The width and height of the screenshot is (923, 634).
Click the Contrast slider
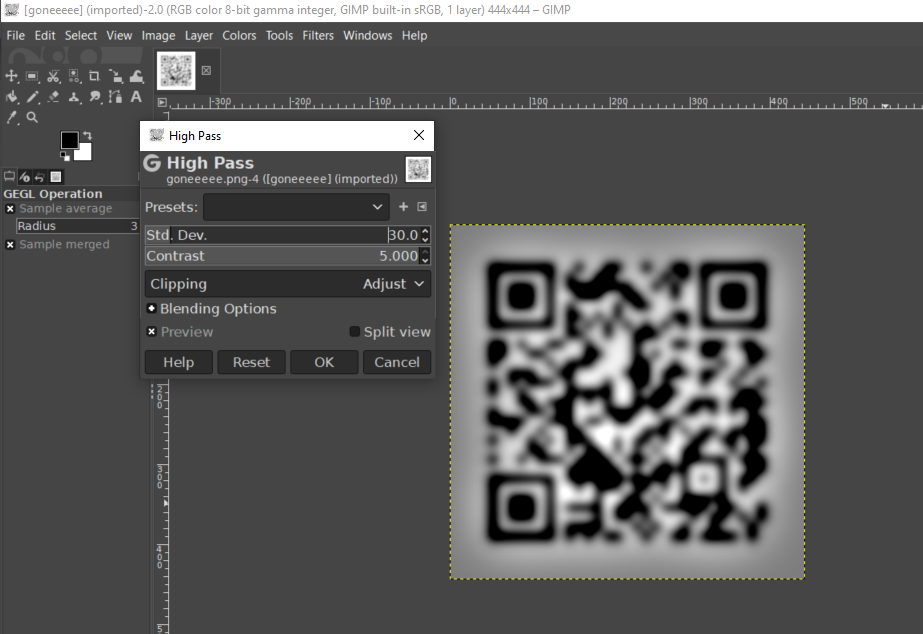point(280,256)
